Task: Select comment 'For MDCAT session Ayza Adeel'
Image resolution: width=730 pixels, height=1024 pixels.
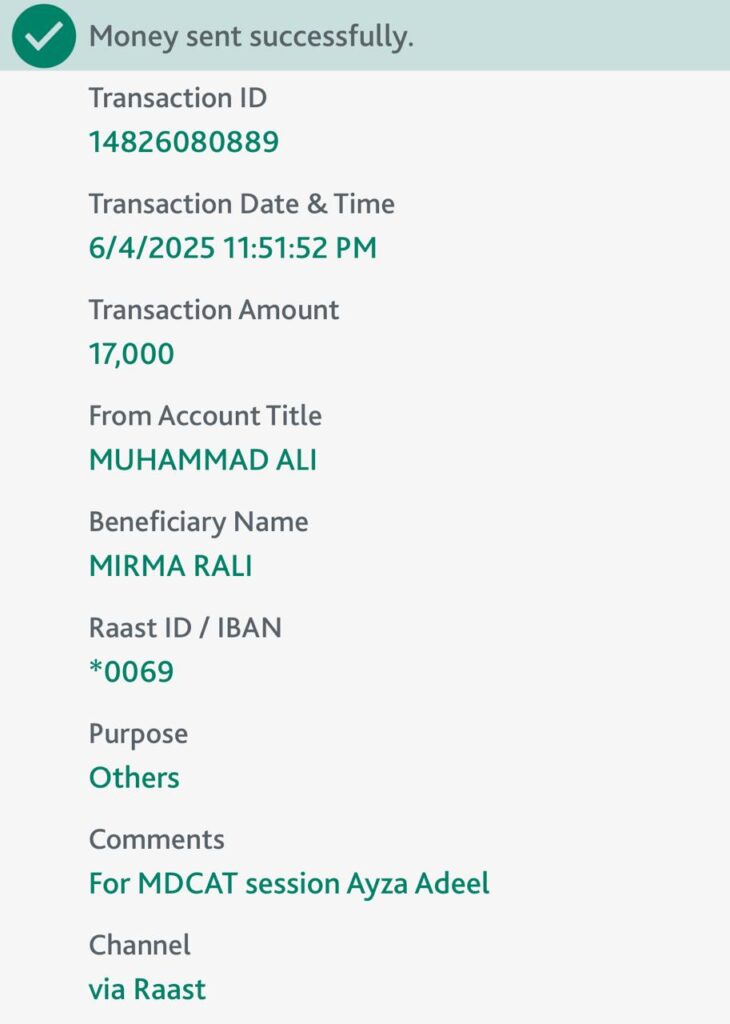Action: [x=289, y=884]
